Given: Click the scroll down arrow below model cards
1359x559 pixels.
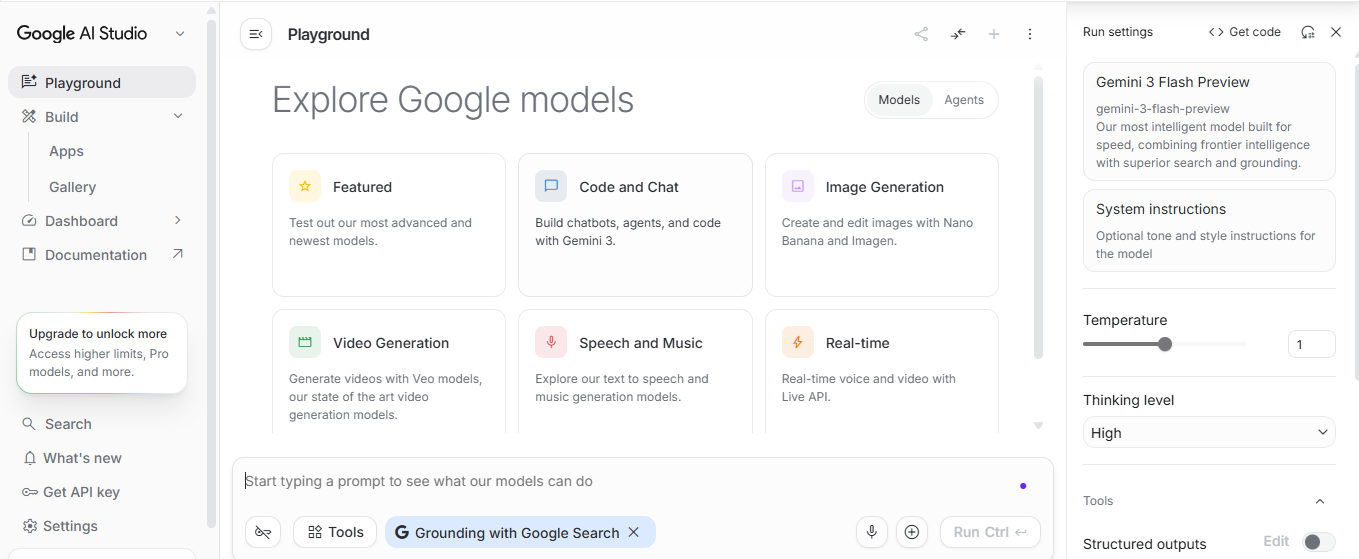Looking at the screenshot, I should point(1038,425).
